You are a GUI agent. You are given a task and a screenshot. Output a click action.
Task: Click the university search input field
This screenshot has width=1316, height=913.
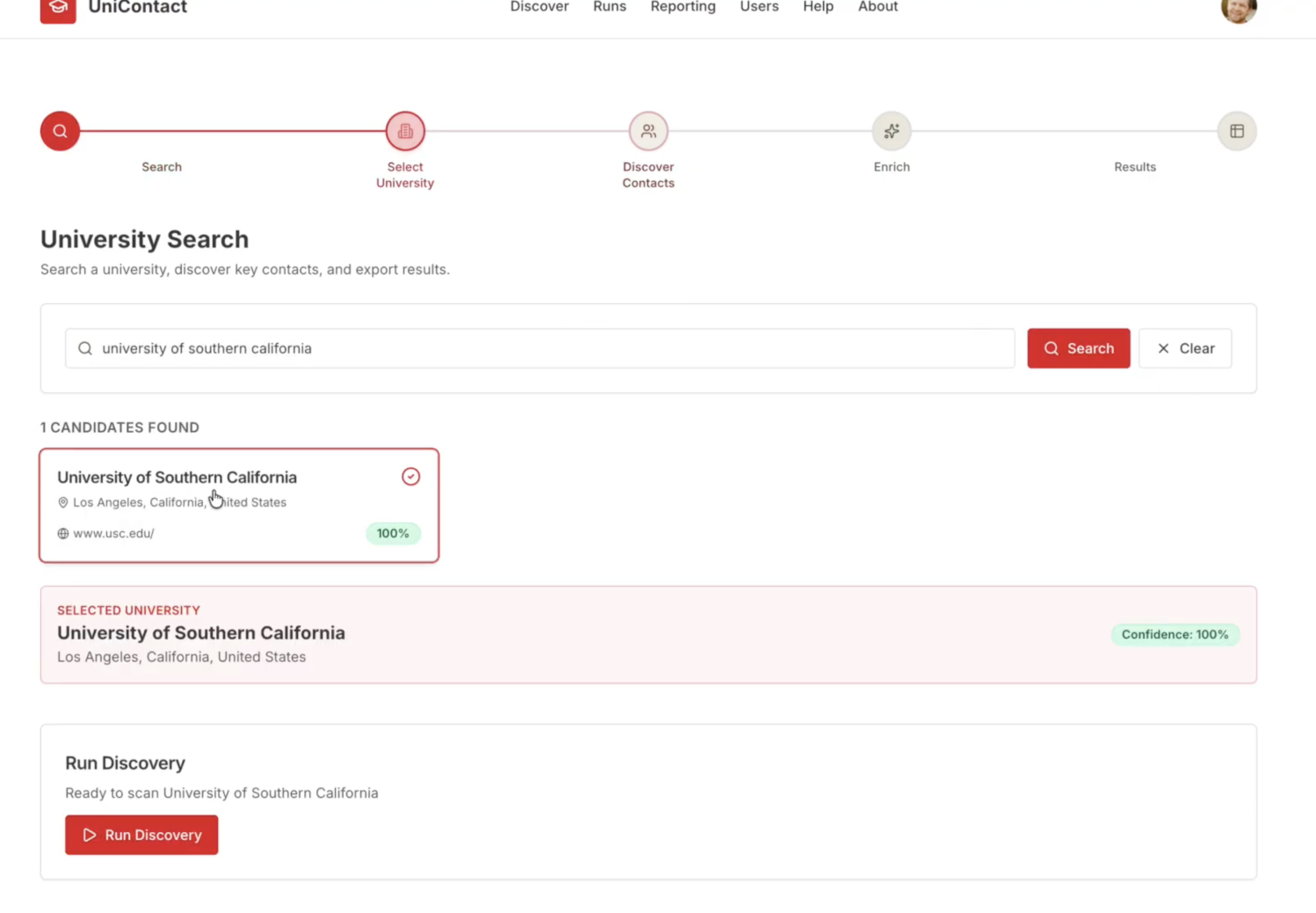540,348
